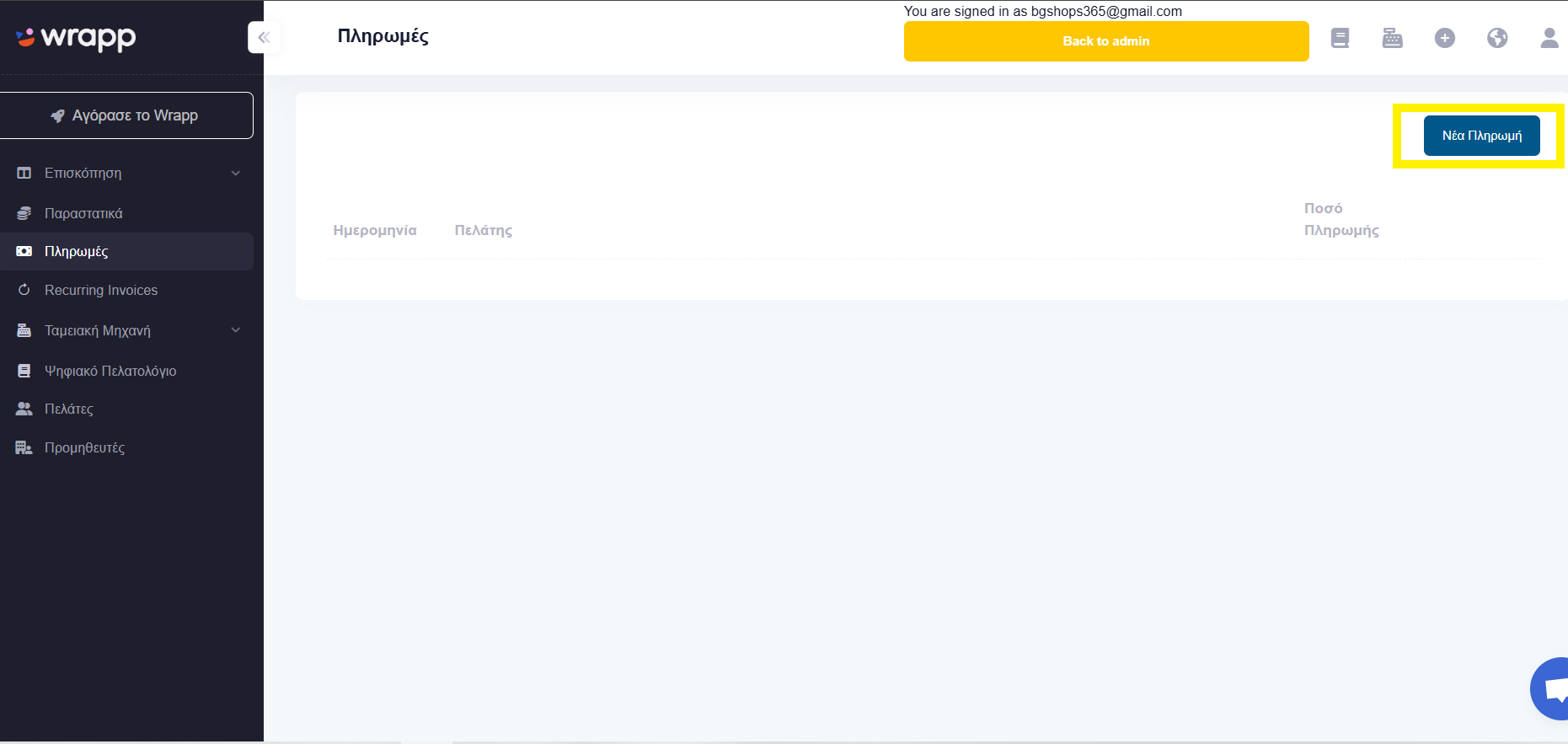Click the Παραστατικά coins icon
The height and width of the screenshot is (744, 1568).
24,213
